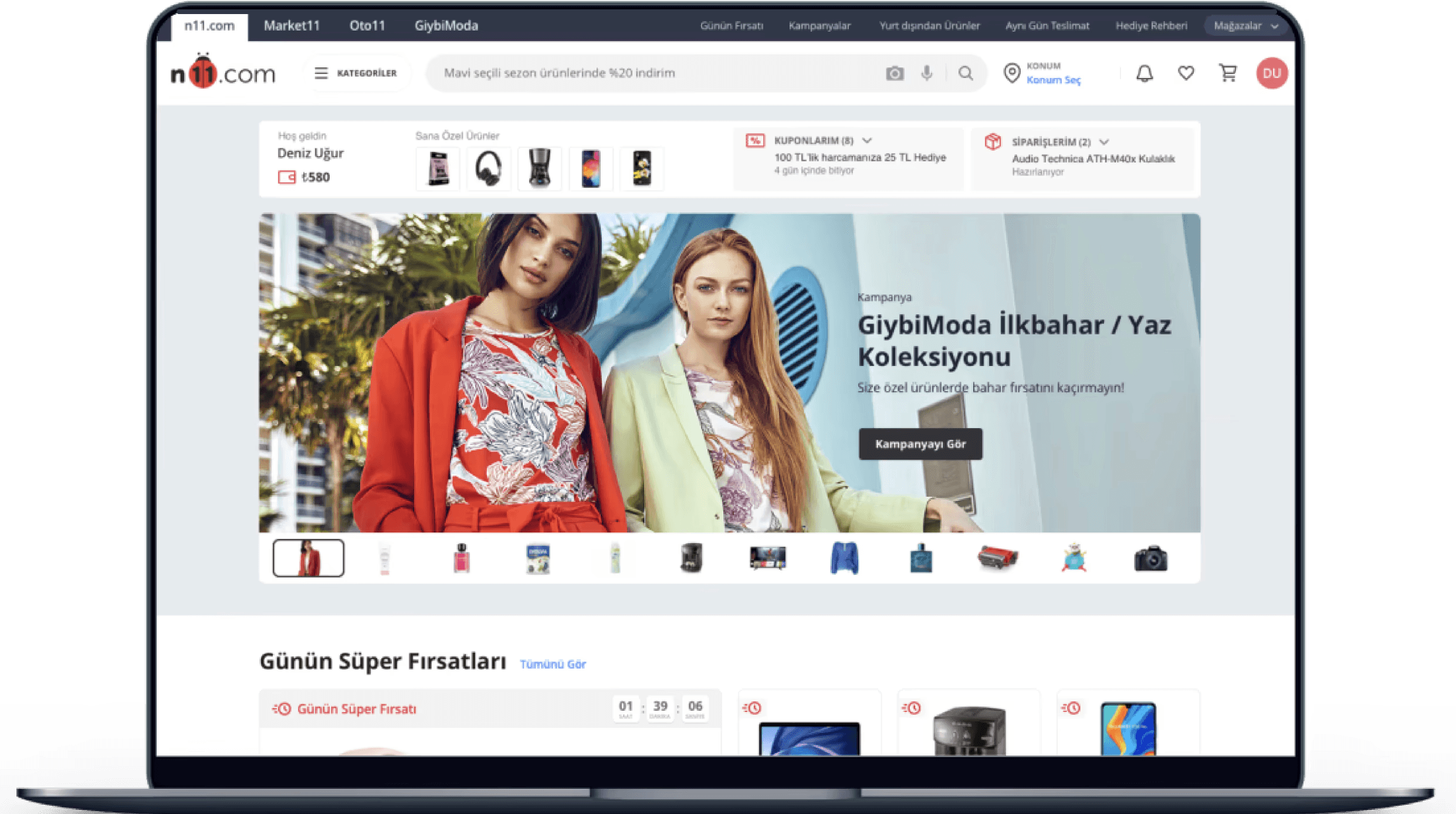Image resolution: width=1456 pixels, height=814 pixels.
Task: Click the Tümünü Gör link
Action: (x=553, y=664)
